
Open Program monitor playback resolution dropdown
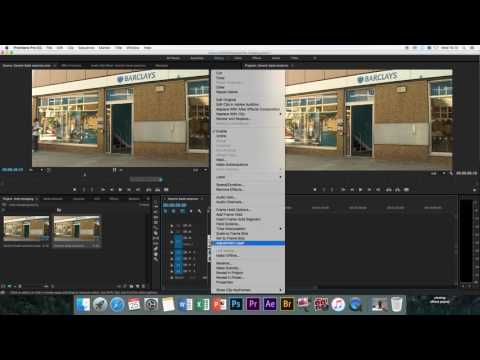pyautogui.click(x=437, y=173)
